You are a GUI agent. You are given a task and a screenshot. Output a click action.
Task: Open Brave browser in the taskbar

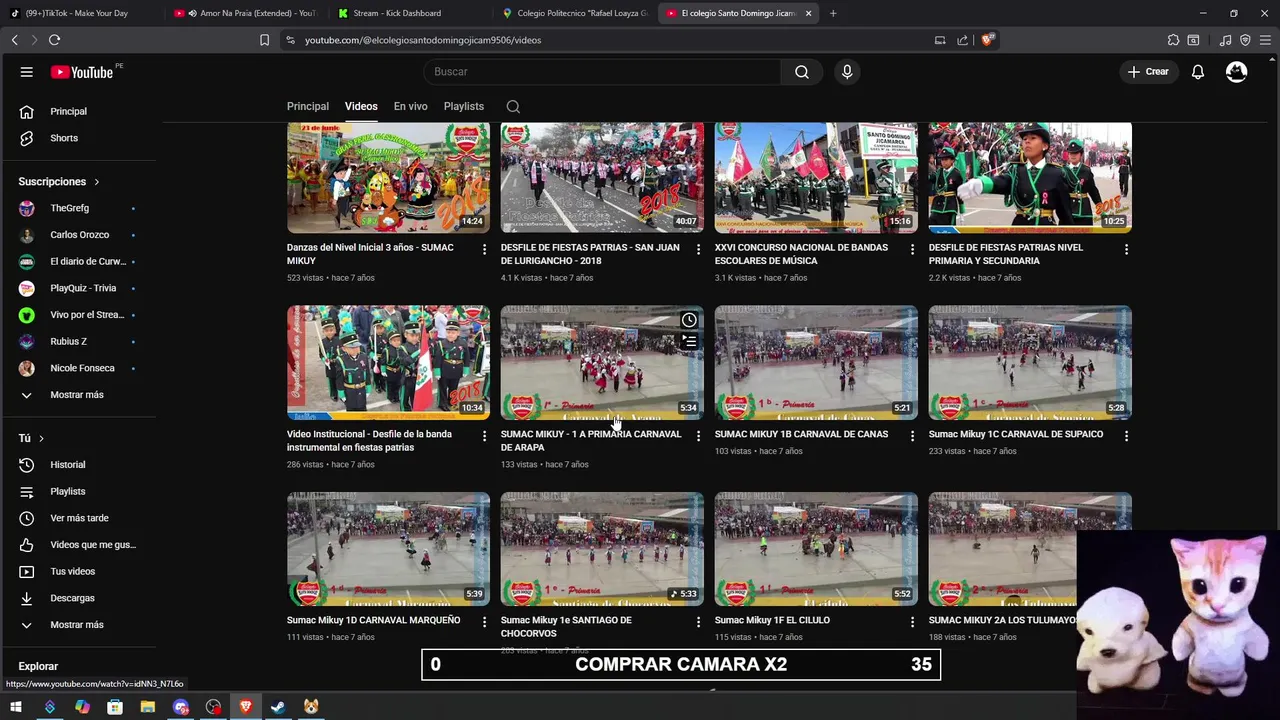(x=246, y=707)
